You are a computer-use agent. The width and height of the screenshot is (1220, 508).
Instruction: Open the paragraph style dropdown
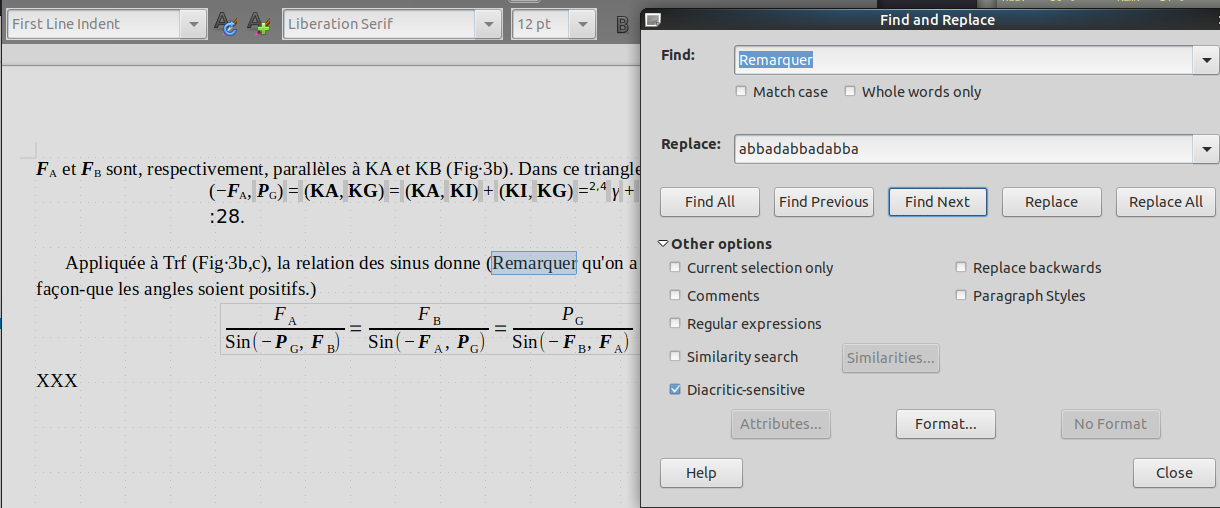coord(193,24)
